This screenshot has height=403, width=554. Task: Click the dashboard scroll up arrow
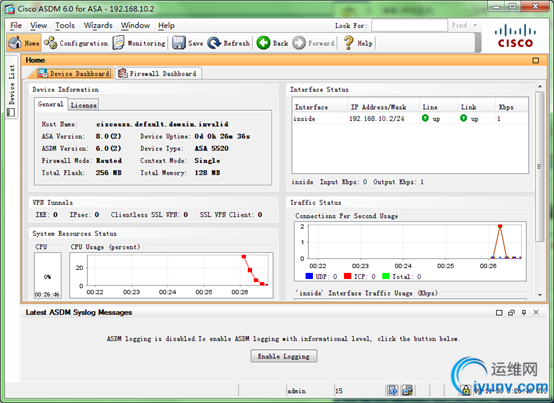540,87
